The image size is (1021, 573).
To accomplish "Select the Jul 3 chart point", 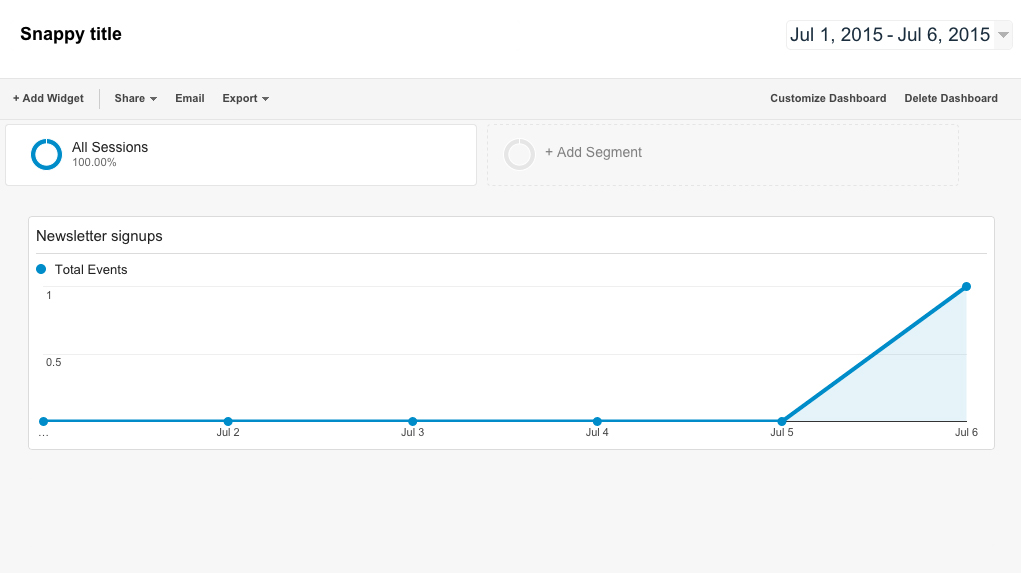I will tap(412, 421).
